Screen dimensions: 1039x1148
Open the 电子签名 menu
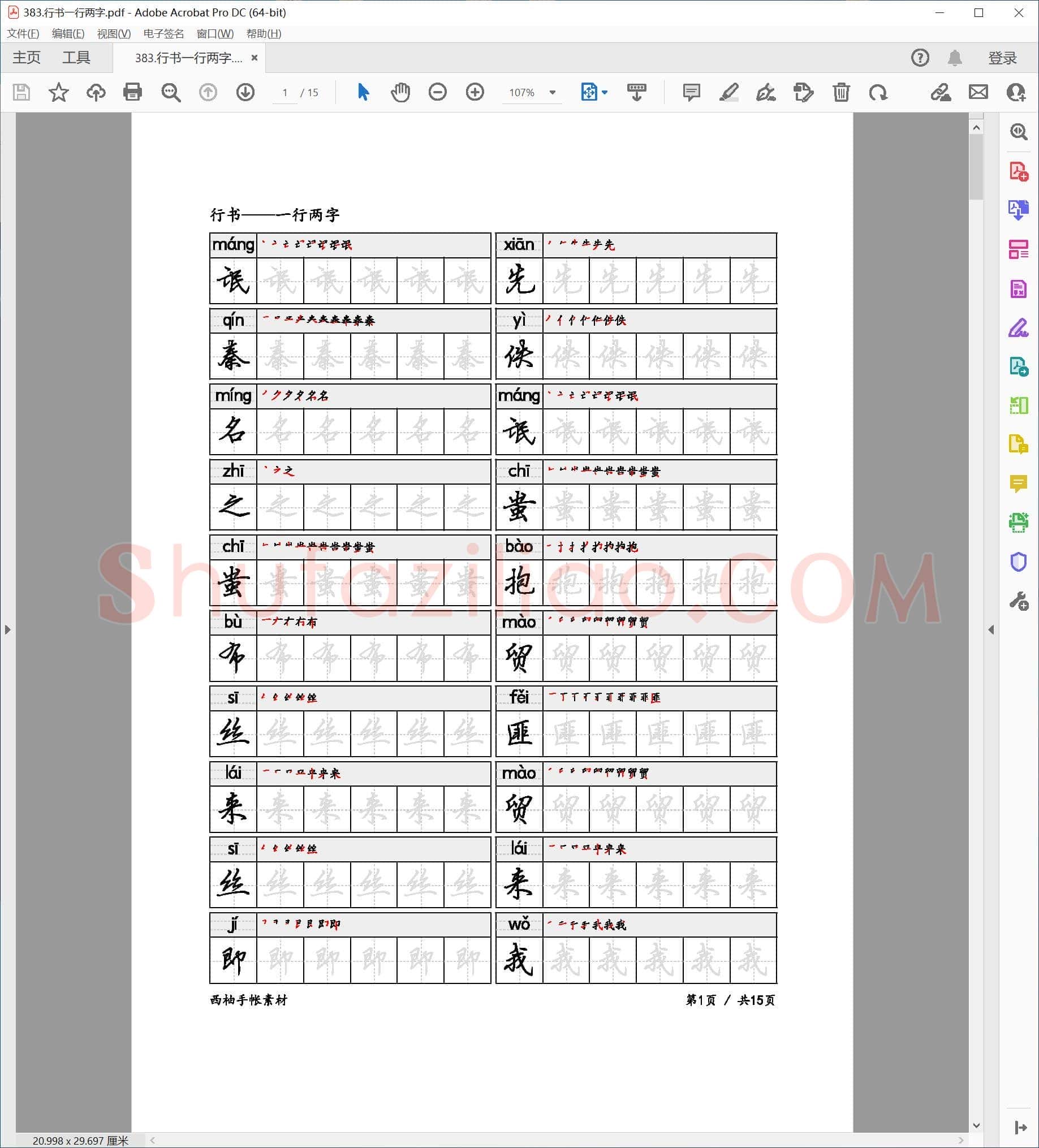click(163, 33)
